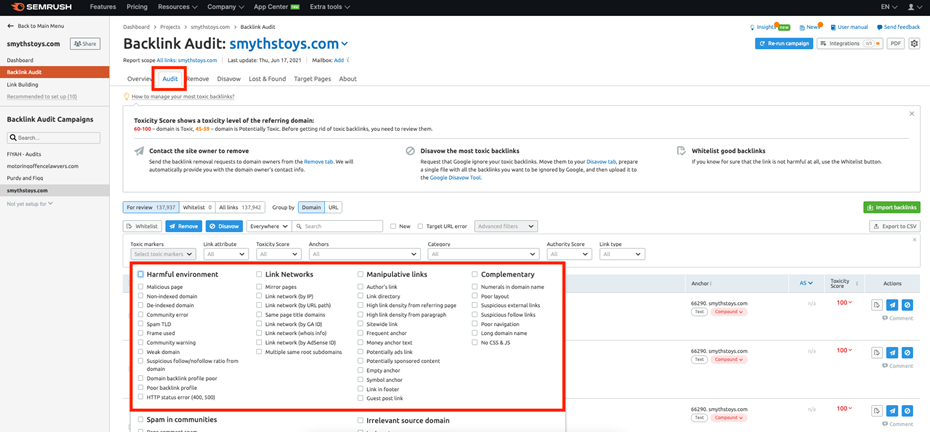
Task: Open the Anchors filter dropdown
Action: [364, 254]
